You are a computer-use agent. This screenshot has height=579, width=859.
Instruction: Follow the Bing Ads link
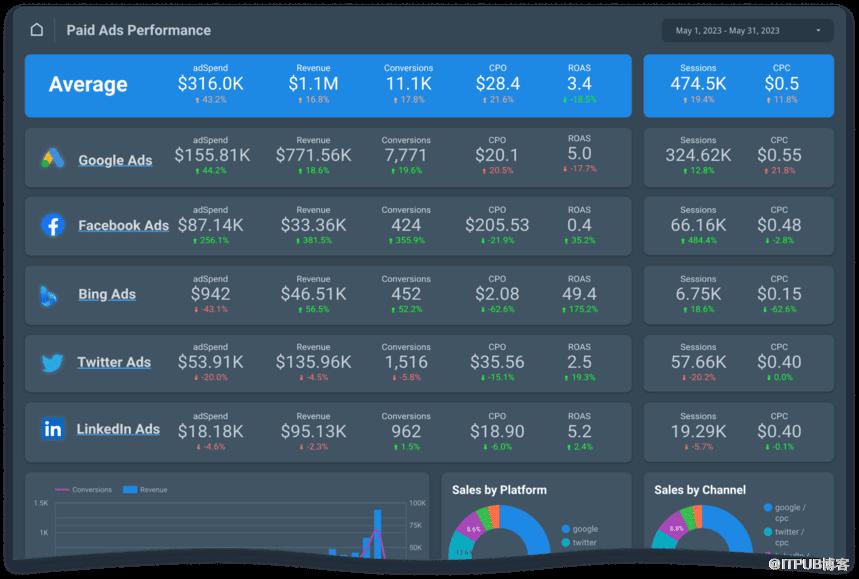click(x=107, y=294)
